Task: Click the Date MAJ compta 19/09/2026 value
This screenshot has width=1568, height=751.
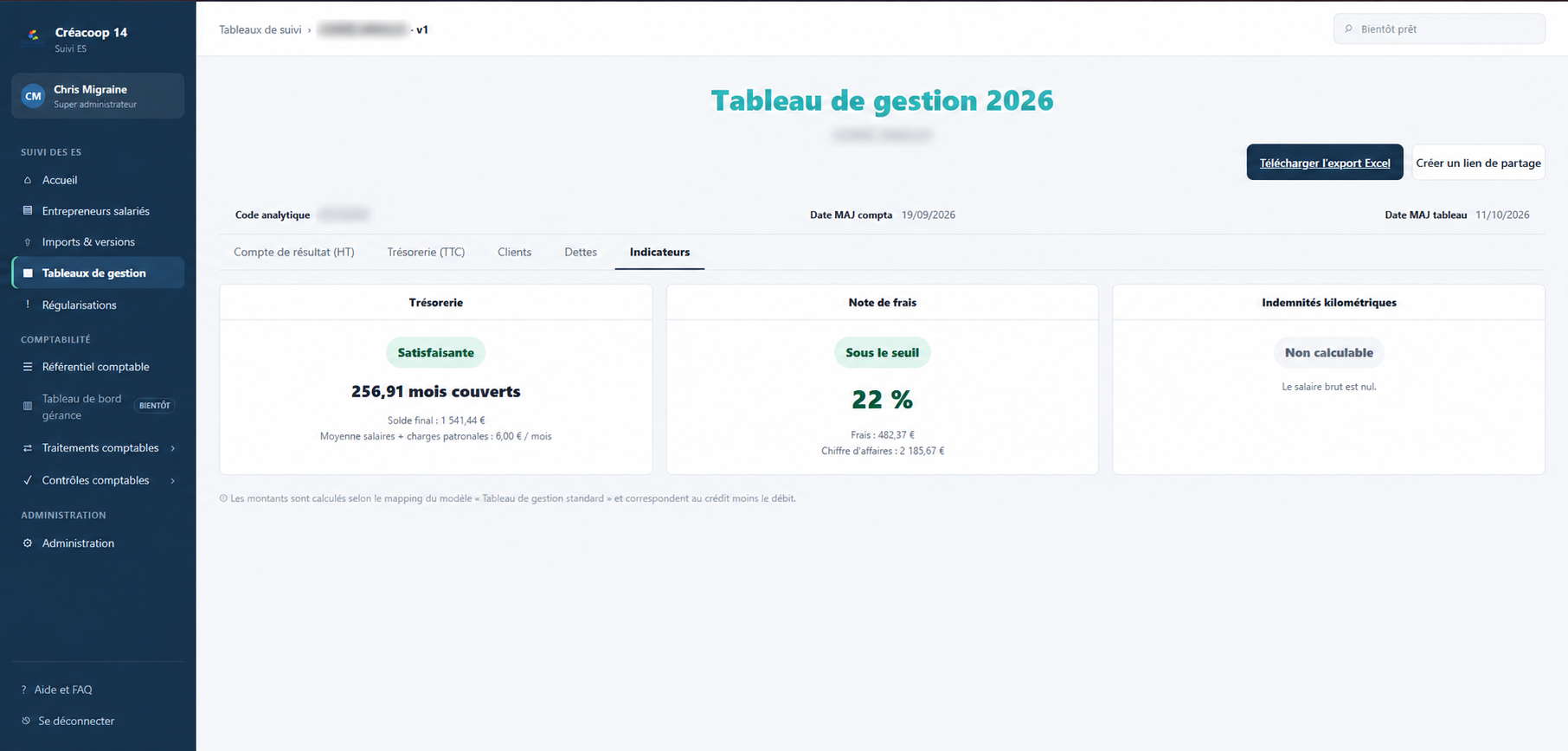Action: tap(929, 215)
